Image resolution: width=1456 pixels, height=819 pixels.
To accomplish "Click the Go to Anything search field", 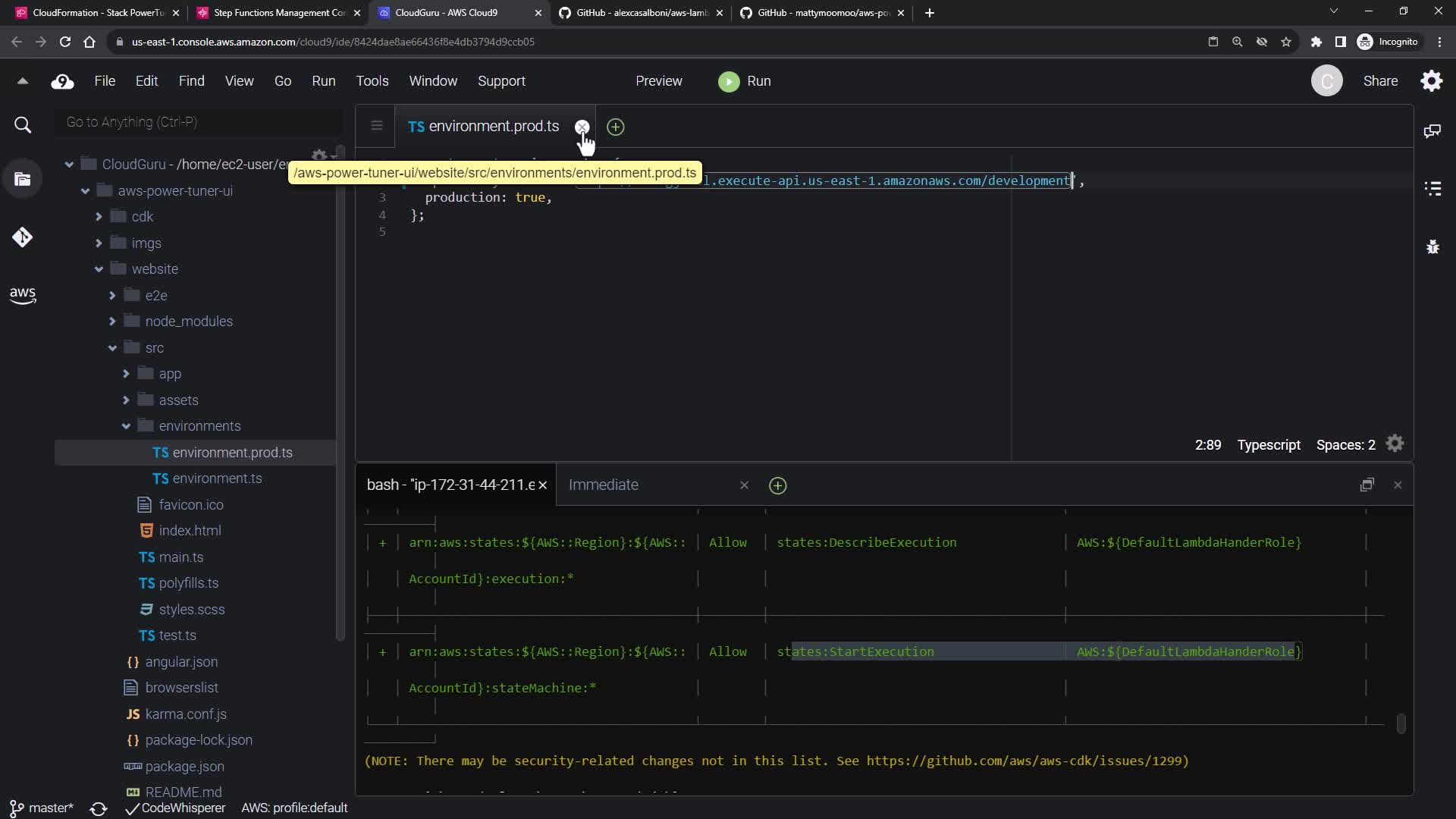I will pyautogui.click(x=197, y=122).
